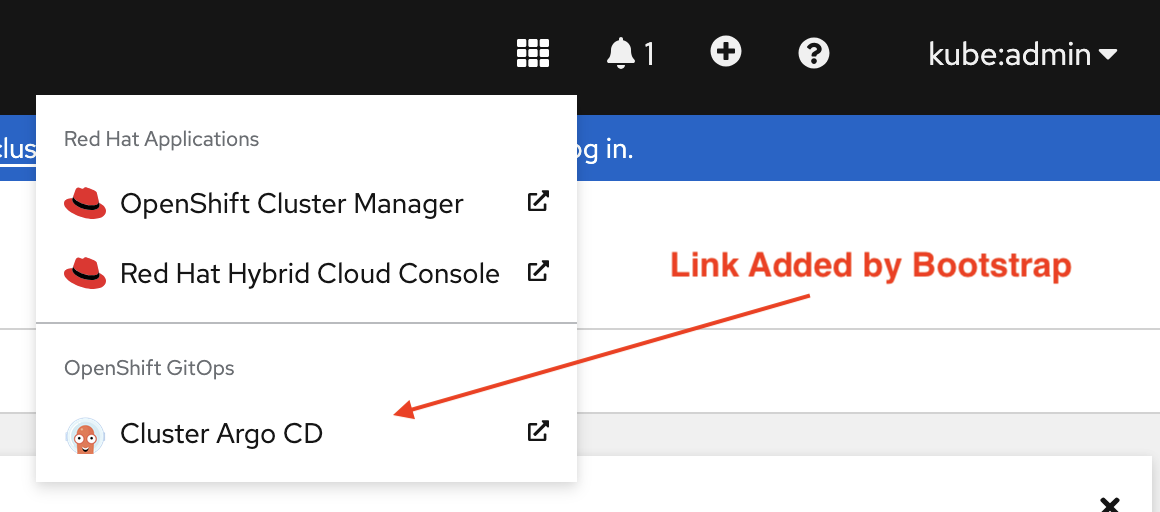Close the panel with the X button

[1110, 505]
